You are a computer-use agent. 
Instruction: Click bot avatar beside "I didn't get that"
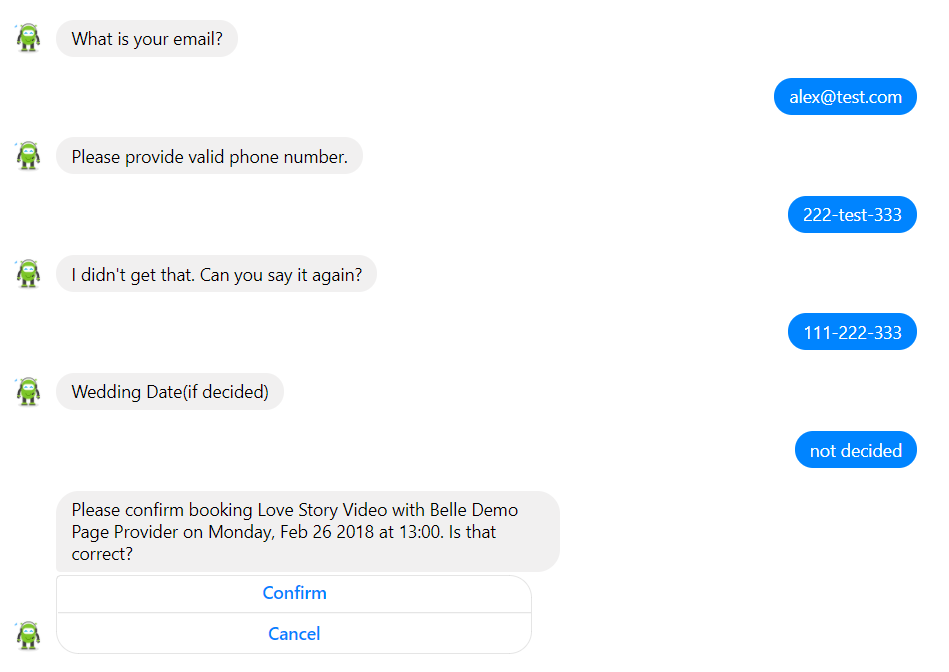click(28, 274)
